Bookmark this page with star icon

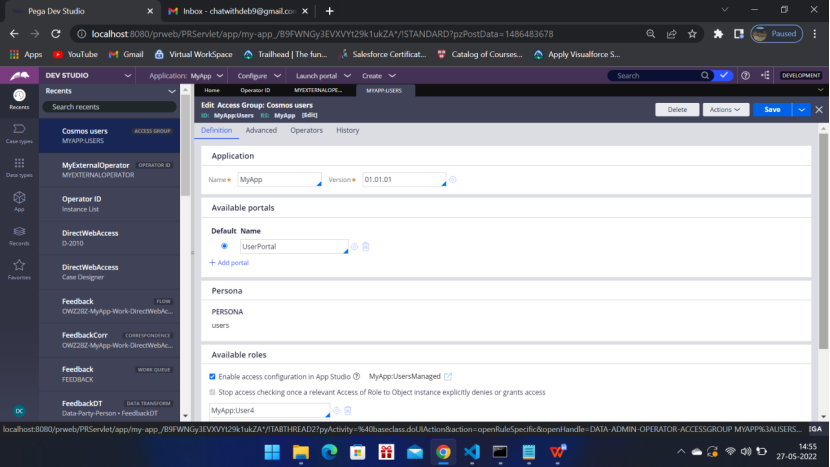pos(692,34)
